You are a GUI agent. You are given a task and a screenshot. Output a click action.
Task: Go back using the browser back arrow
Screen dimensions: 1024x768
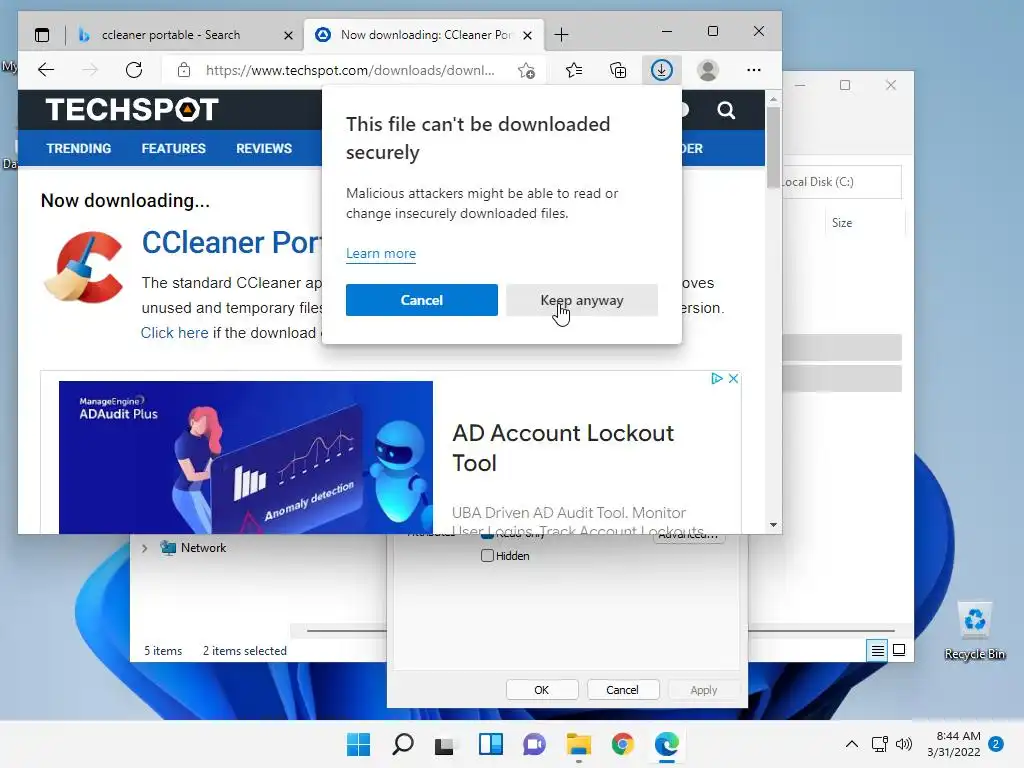46,70
